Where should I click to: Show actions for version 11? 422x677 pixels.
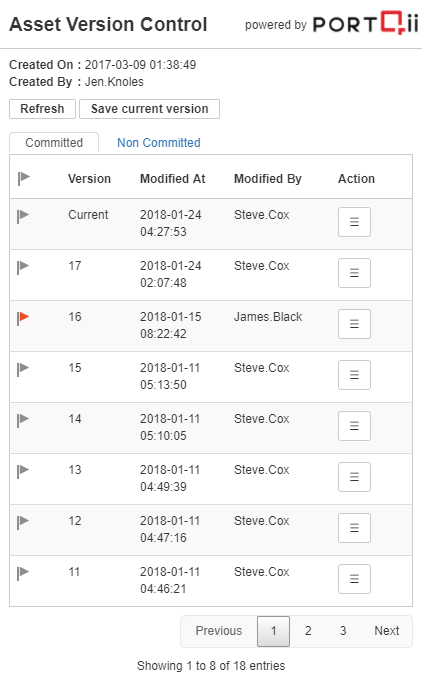[x=354, y=579]
